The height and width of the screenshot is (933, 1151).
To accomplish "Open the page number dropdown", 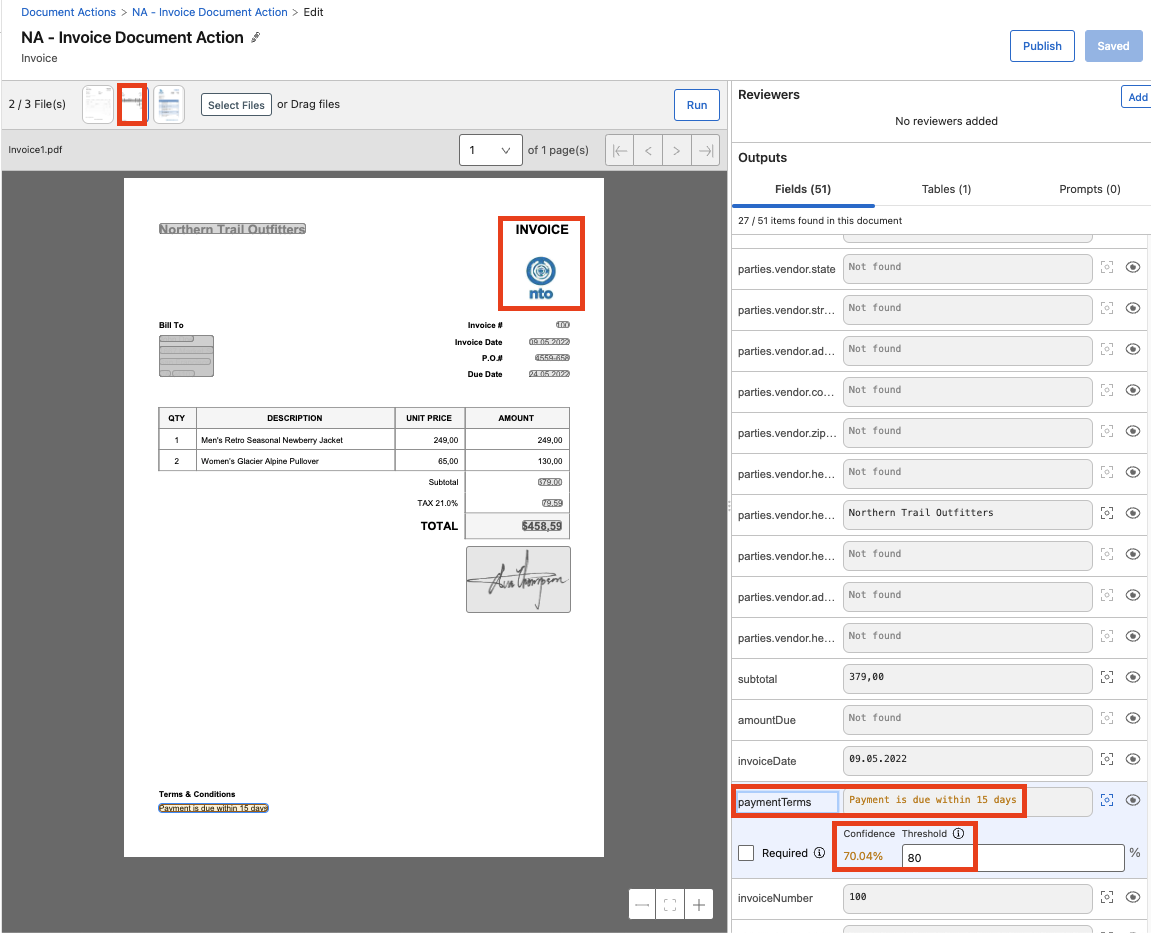I will (490, 150).
